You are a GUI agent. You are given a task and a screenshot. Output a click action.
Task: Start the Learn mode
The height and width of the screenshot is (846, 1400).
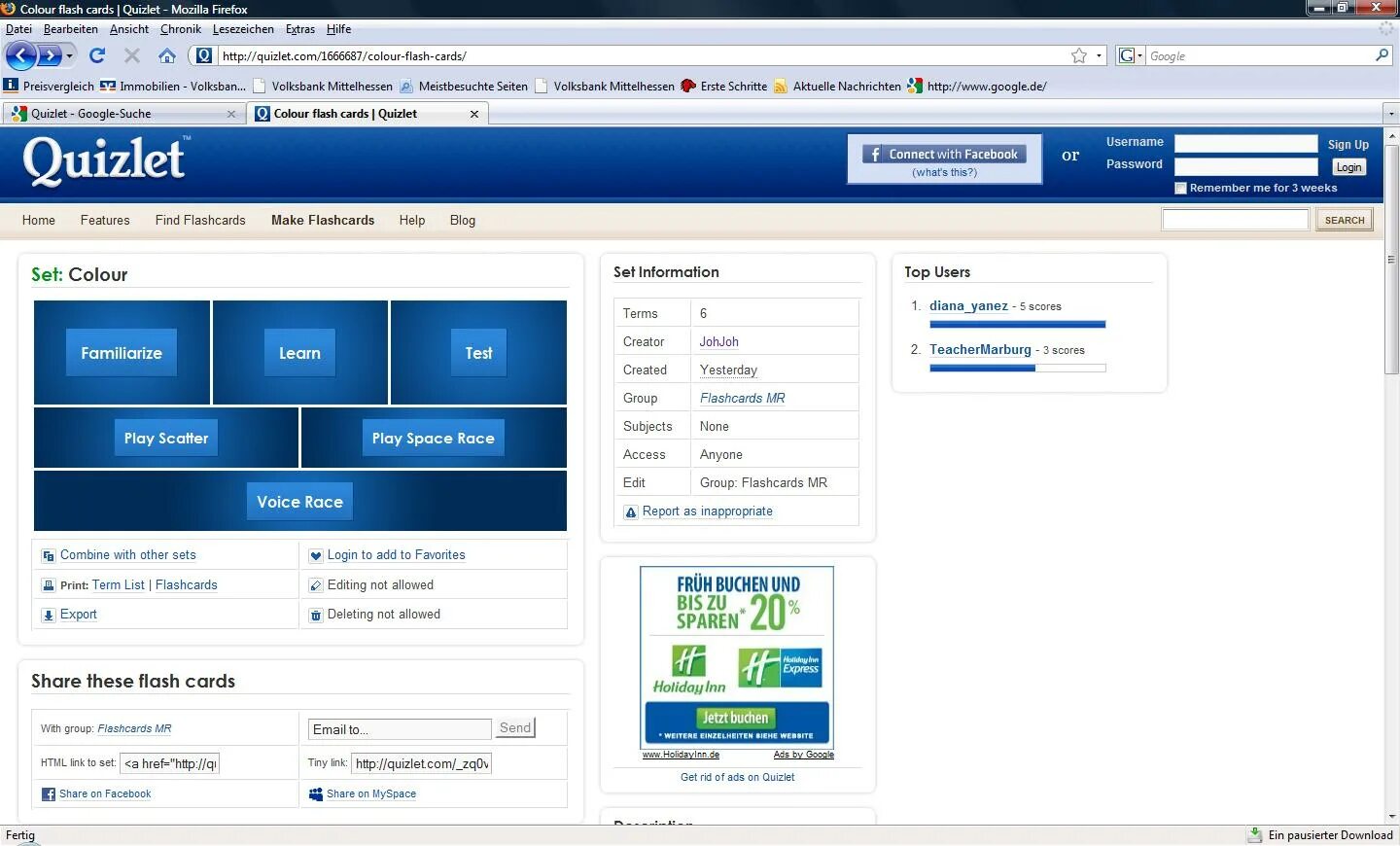299,353
